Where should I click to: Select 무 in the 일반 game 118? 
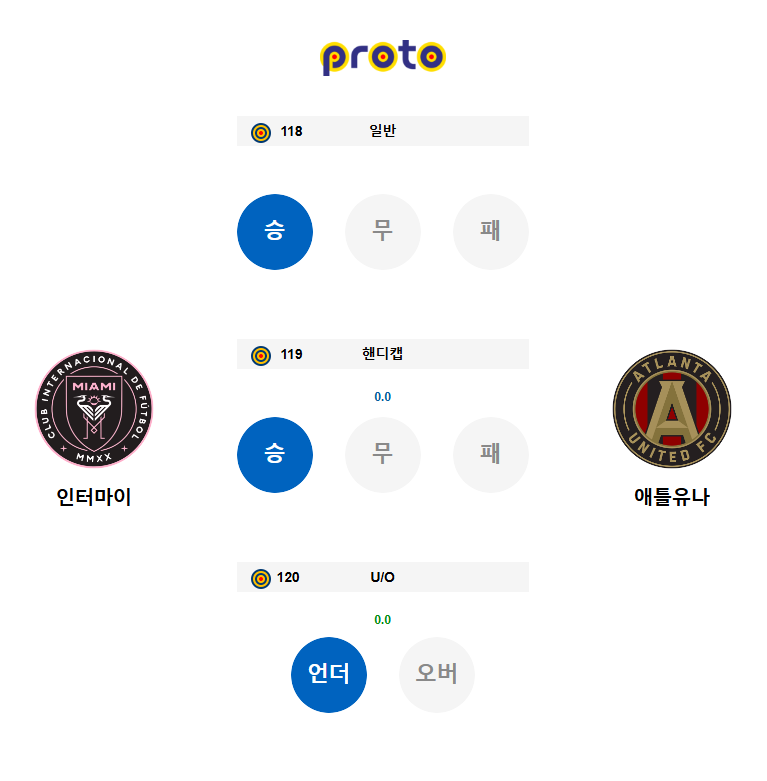pos(383,232)
